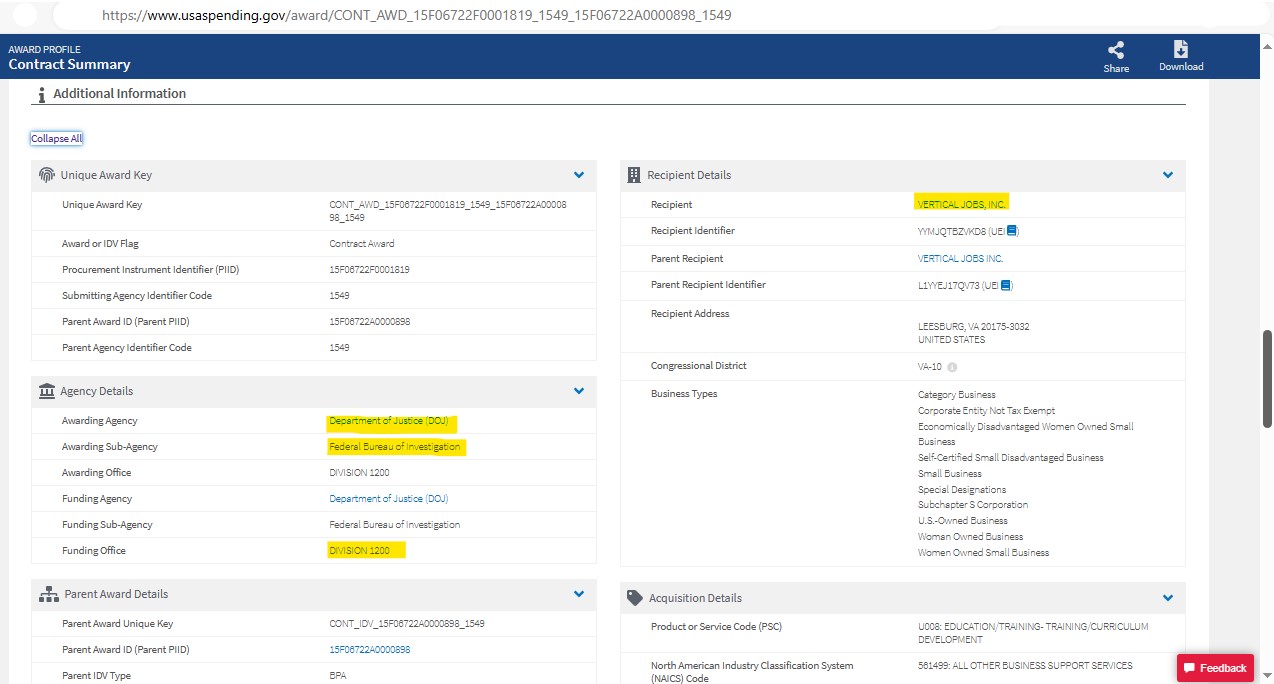Select the NAICS code 561499 description
This screenshot has height=684, width=1274.
click(1025, 666)
